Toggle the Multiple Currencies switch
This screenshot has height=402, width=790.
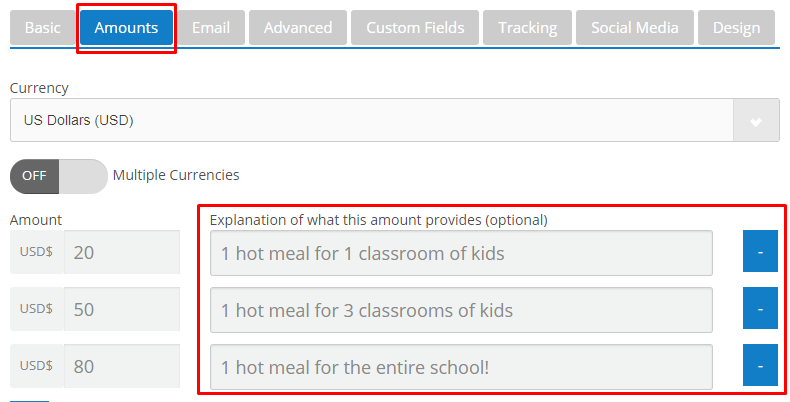click(x=58, y=175)
